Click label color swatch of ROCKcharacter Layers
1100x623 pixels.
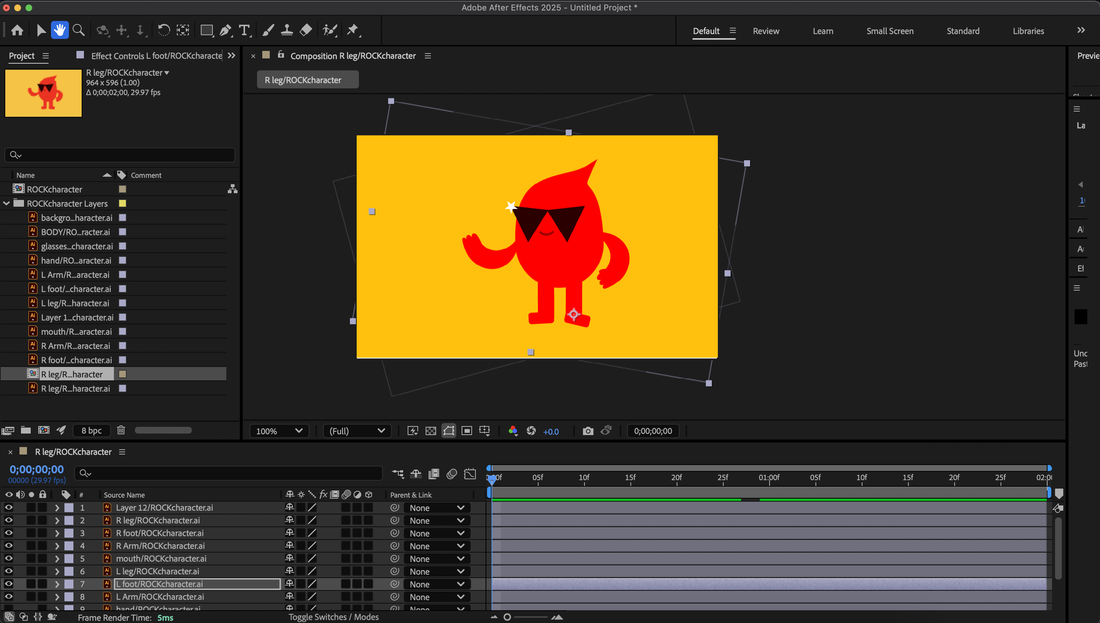pyautogui.click(x=122, y=203)
